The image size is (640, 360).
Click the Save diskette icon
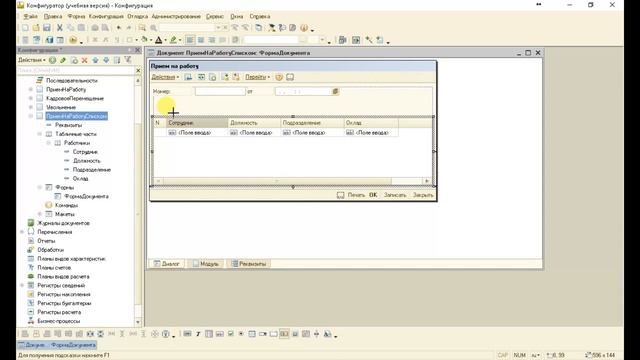click(47, 28)
